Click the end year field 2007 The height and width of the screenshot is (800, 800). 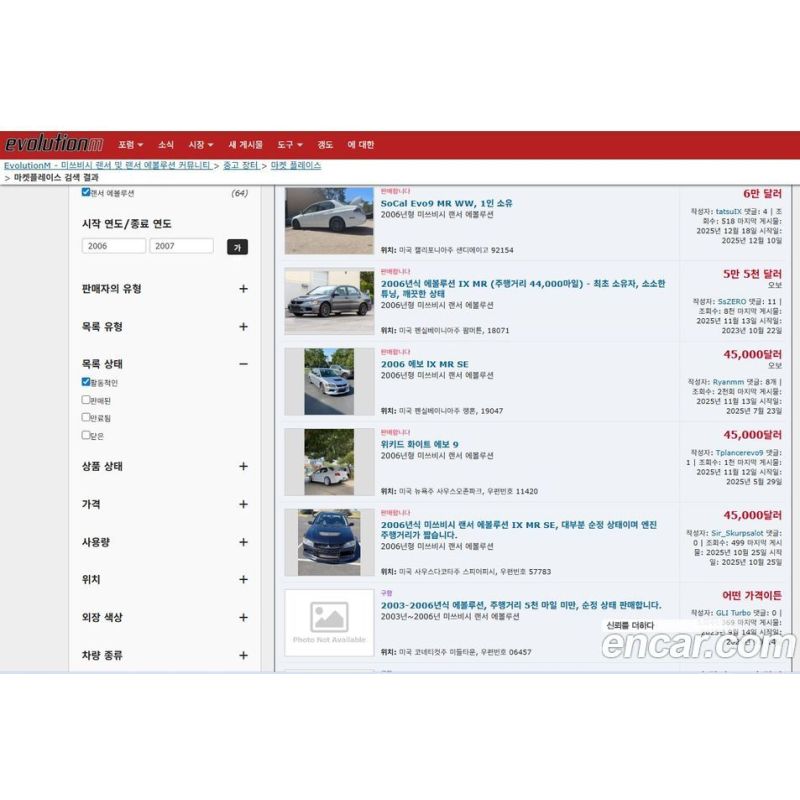(x=182, y=246)
